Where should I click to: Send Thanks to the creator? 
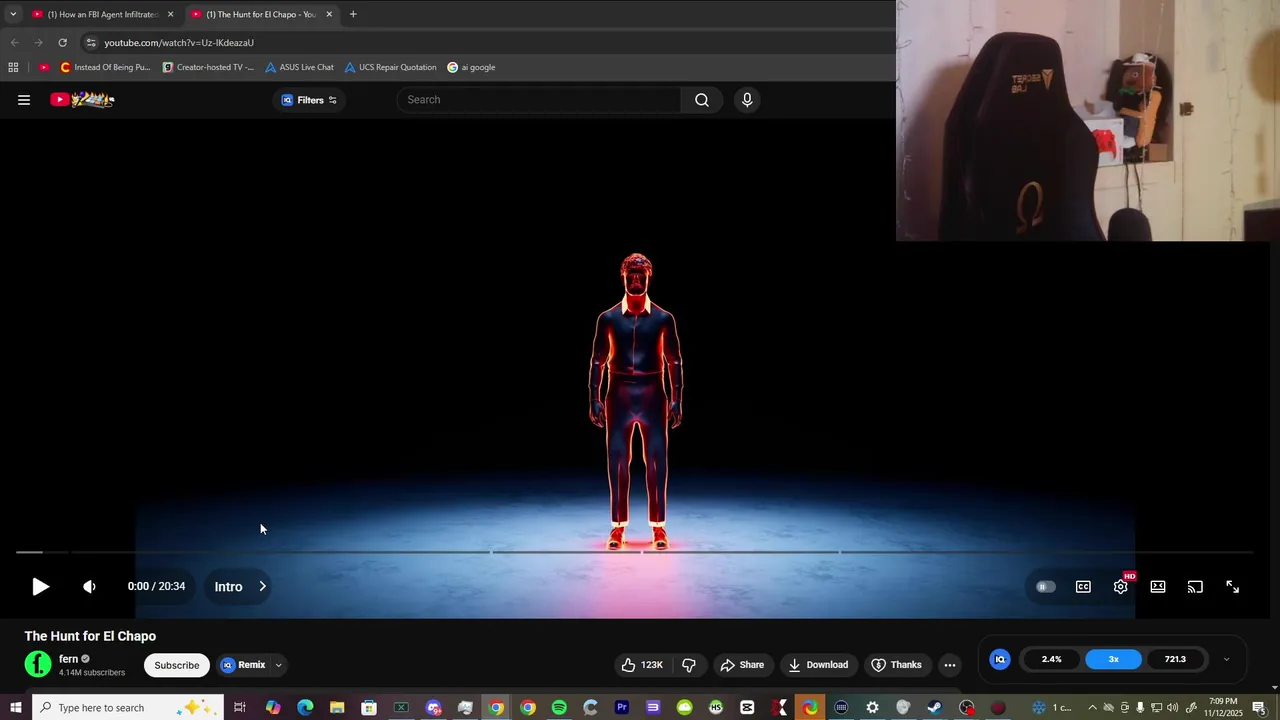click(896, 665)
